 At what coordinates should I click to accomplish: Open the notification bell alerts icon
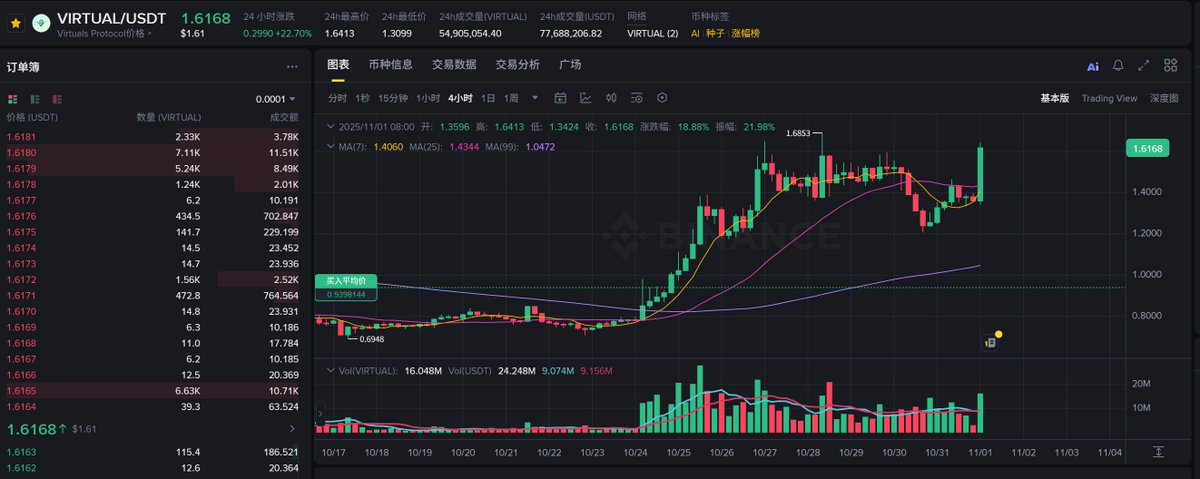click(x=1119, y=66)
